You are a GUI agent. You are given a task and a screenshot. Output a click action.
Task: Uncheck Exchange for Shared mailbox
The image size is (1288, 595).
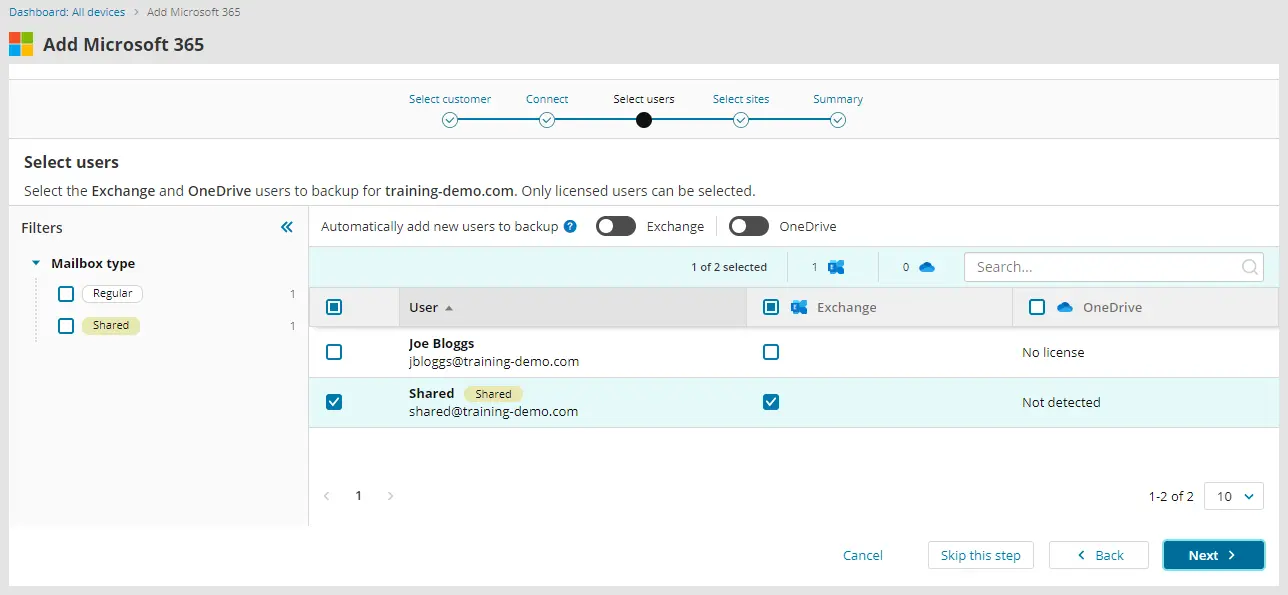pos(771,402)
